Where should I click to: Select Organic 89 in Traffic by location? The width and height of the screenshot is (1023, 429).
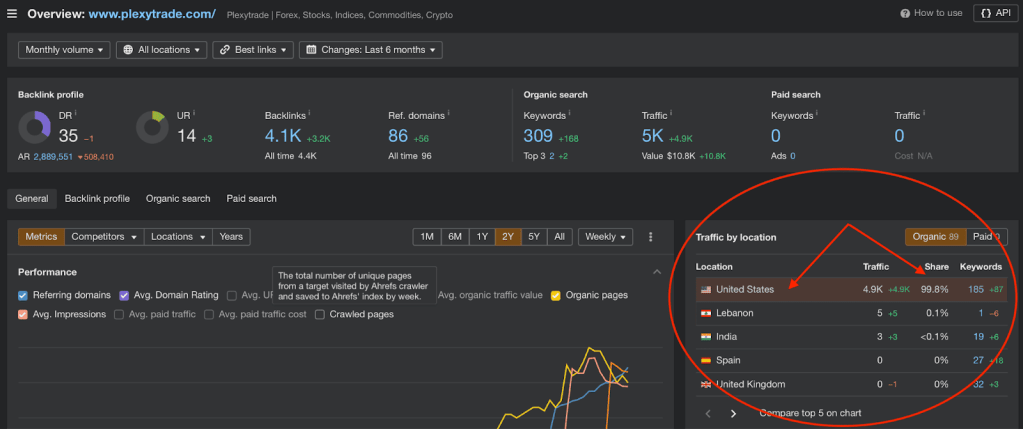click(935, 237)
